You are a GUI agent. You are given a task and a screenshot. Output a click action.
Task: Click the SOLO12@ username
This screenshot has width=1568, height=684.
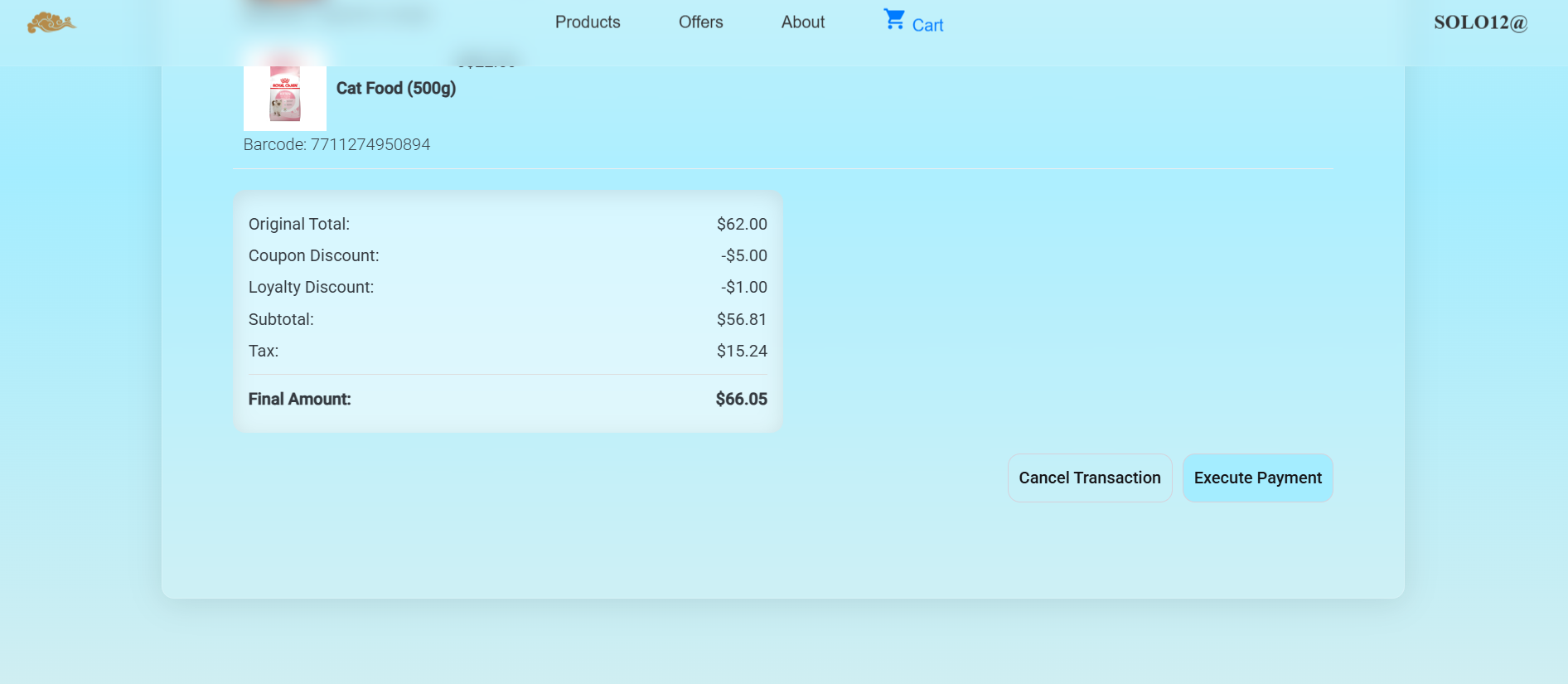pos(1480,22)
